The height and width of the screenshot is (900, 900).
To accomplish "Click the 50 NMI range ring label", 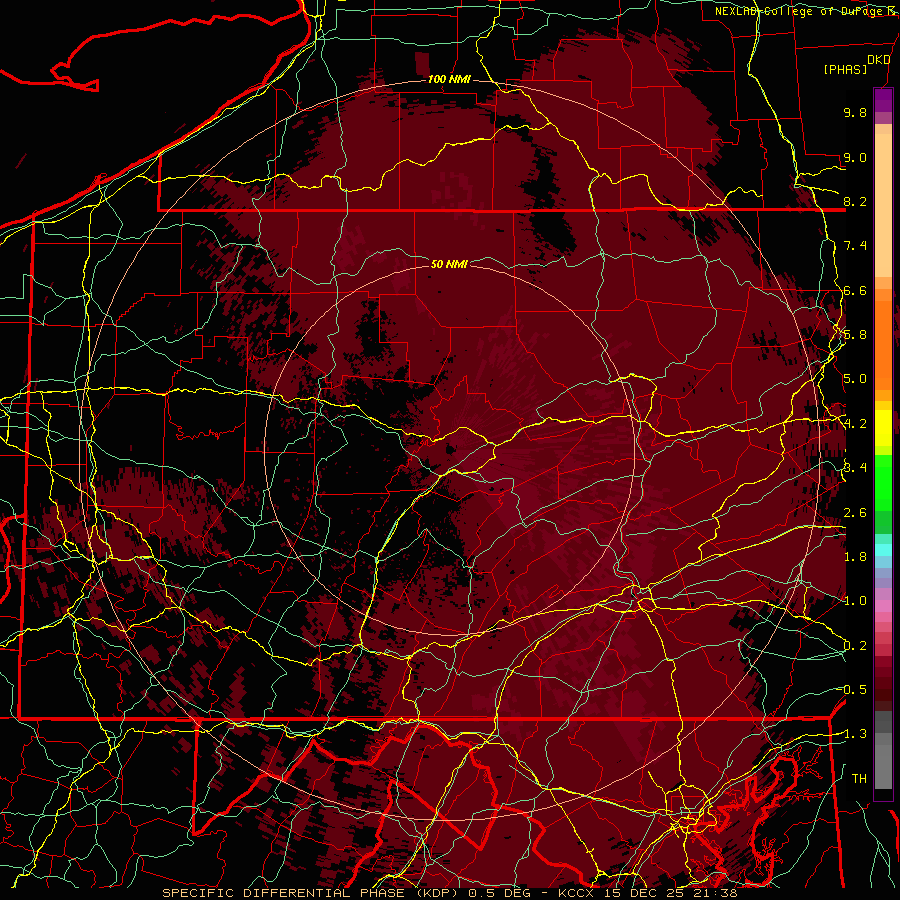I will click(449, 264).
